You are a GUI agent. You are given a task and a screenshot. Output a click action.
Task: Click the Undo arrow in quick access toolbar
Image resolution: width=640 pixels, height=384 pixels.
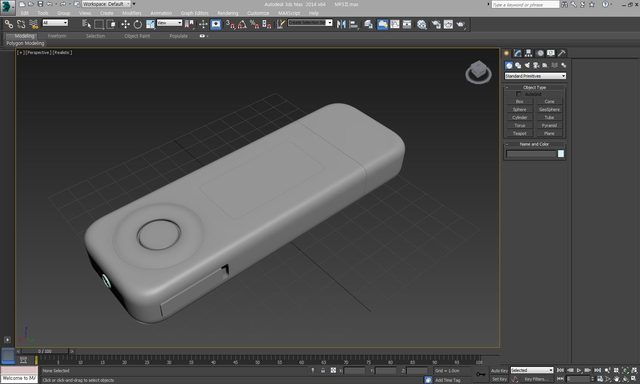(x=49, y=4)
